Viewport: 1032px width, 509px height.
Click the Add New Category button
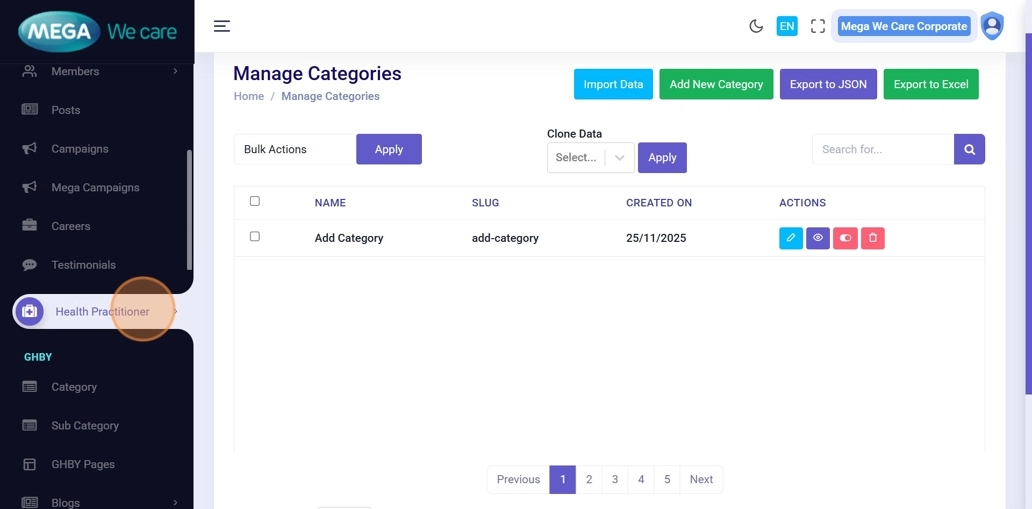716,84
